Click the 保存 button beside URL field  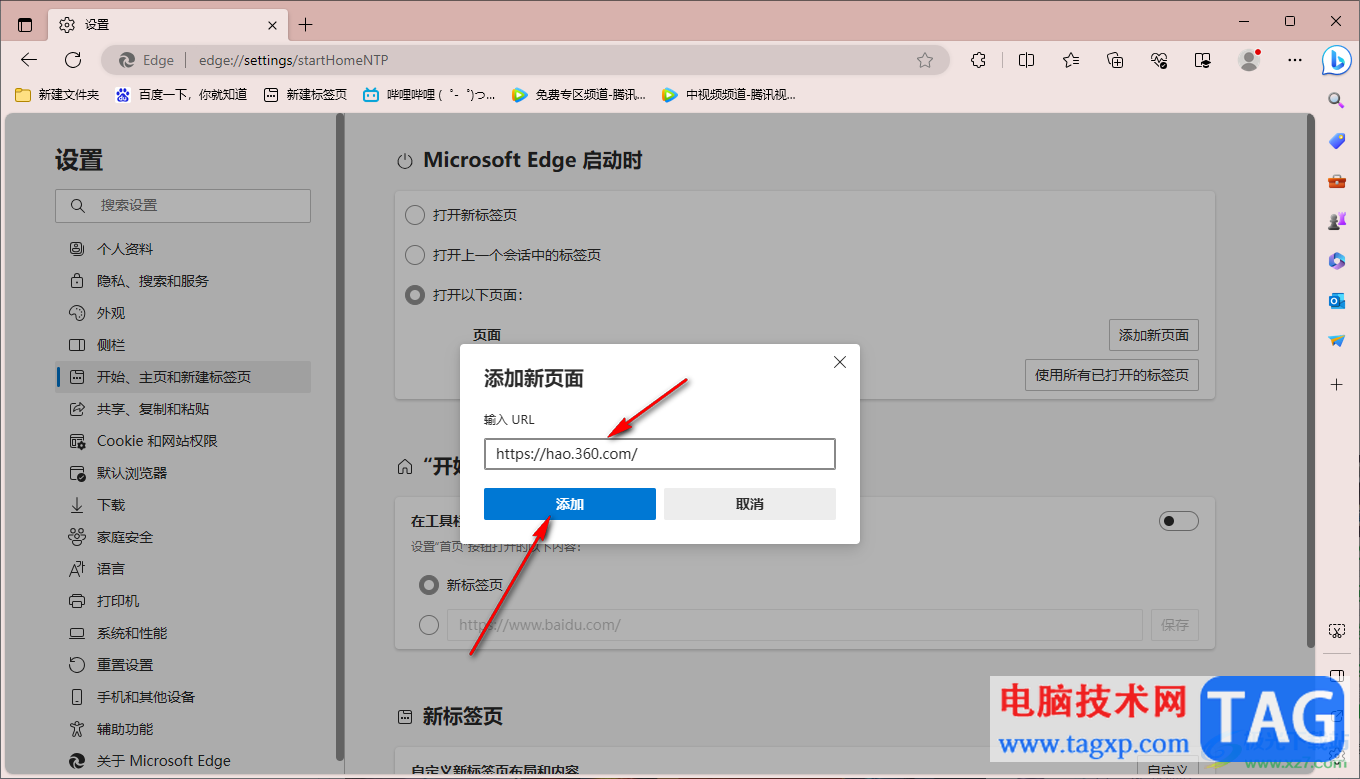[x=1175, y=625]
